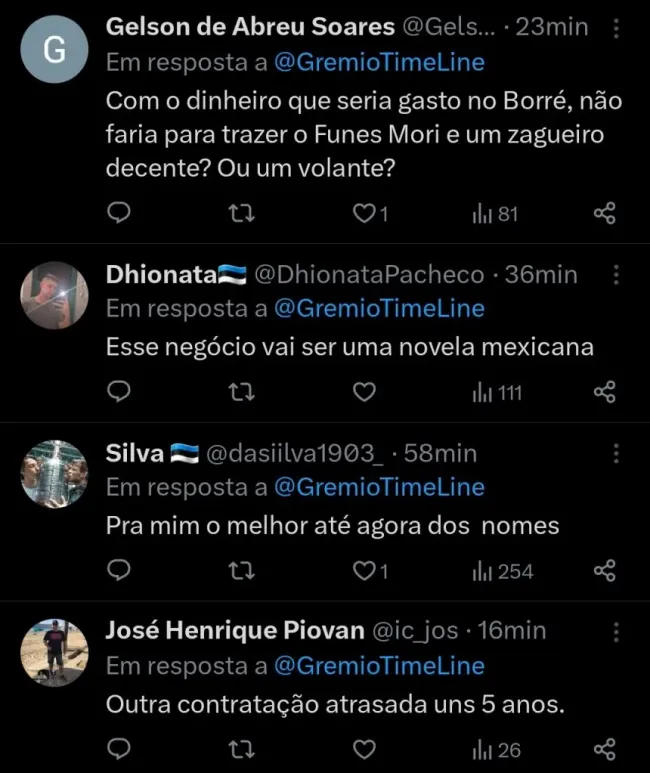Share Silva's tweet
Screen dimensions: 650x773
coord(604,571)
